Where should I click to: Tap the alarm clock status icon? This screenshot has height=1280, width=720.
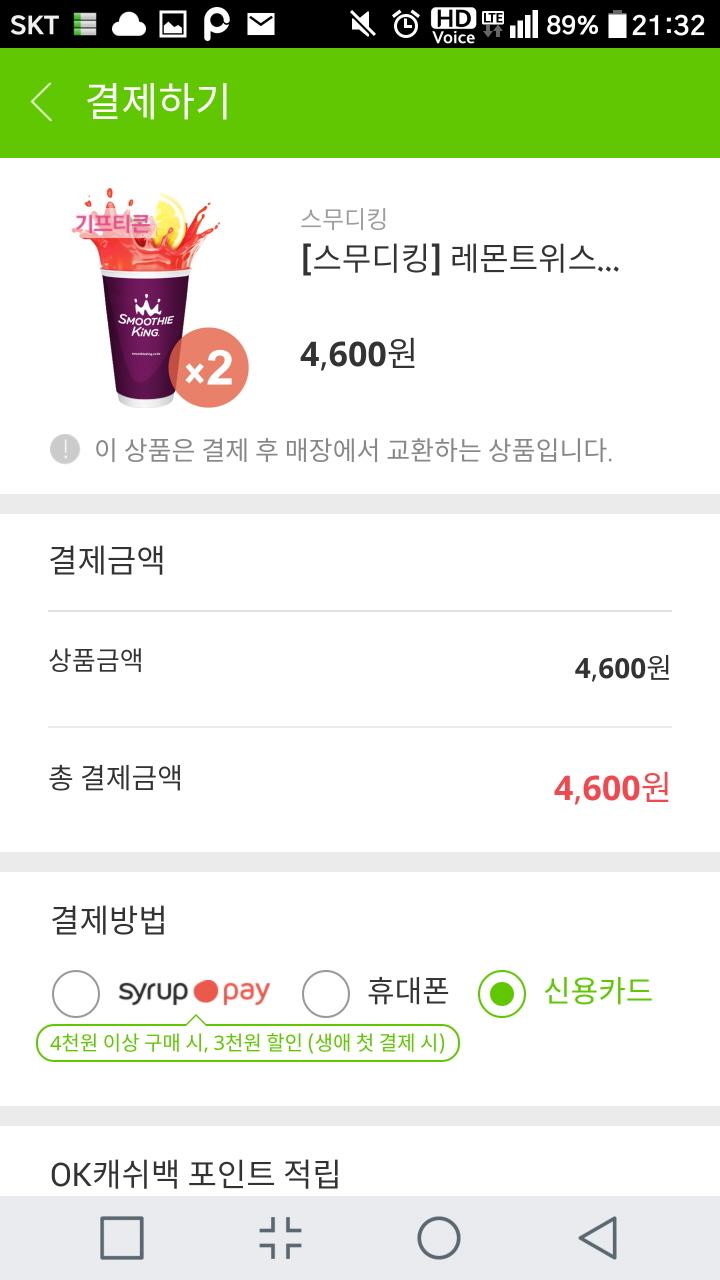click(x=405, y=24)
